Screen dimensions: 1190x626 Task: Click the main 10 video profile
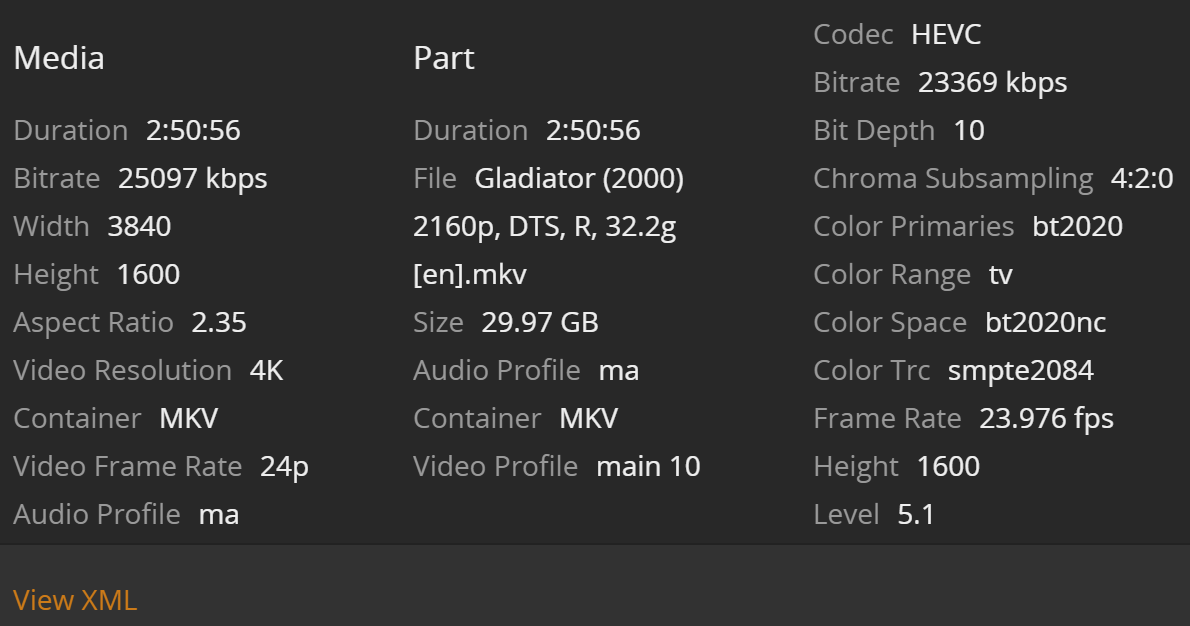click(x=648, y=467)
